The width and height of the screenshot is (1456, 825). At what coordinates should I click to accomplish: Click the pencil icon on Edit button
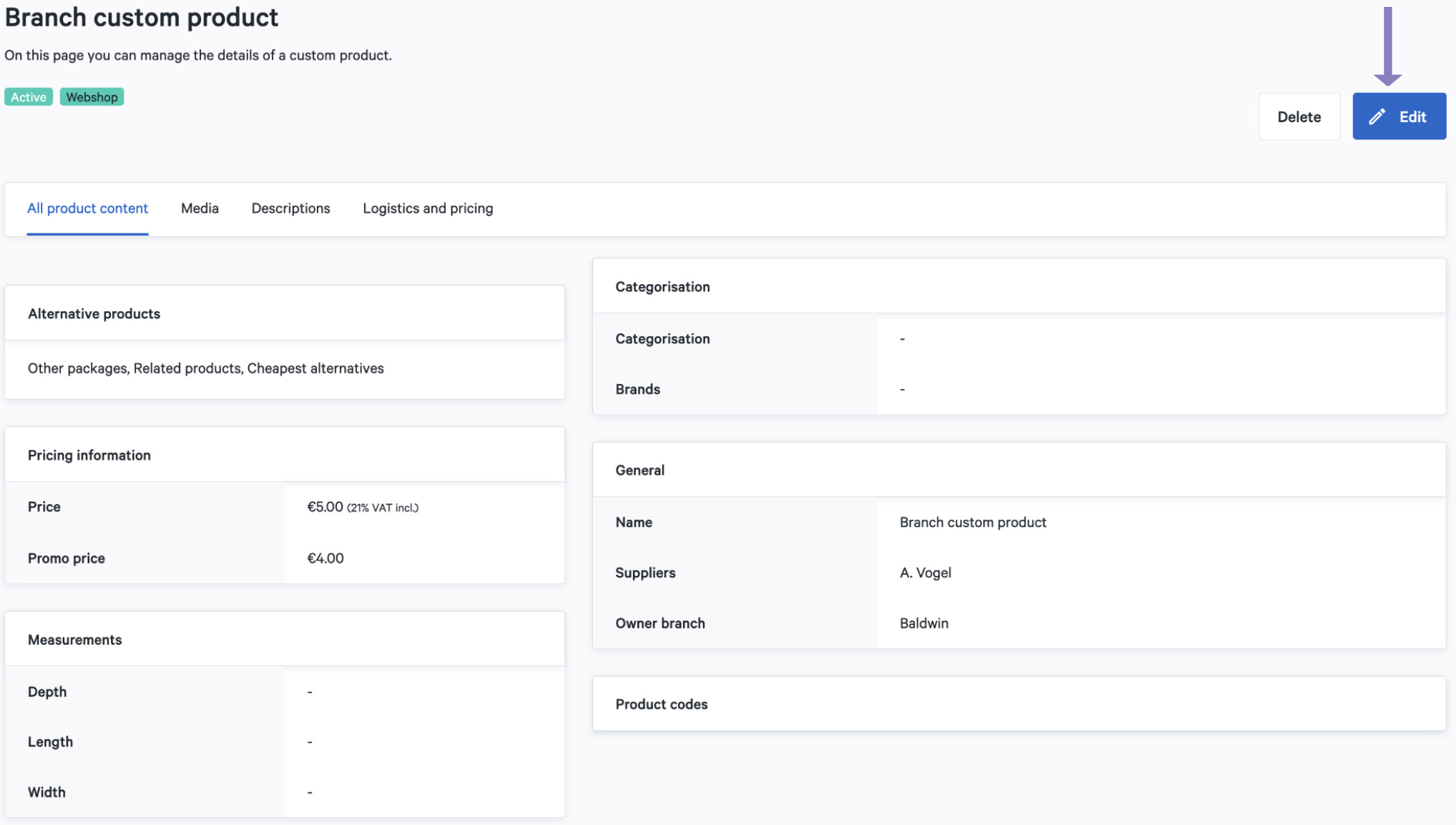pos(1377,116)
